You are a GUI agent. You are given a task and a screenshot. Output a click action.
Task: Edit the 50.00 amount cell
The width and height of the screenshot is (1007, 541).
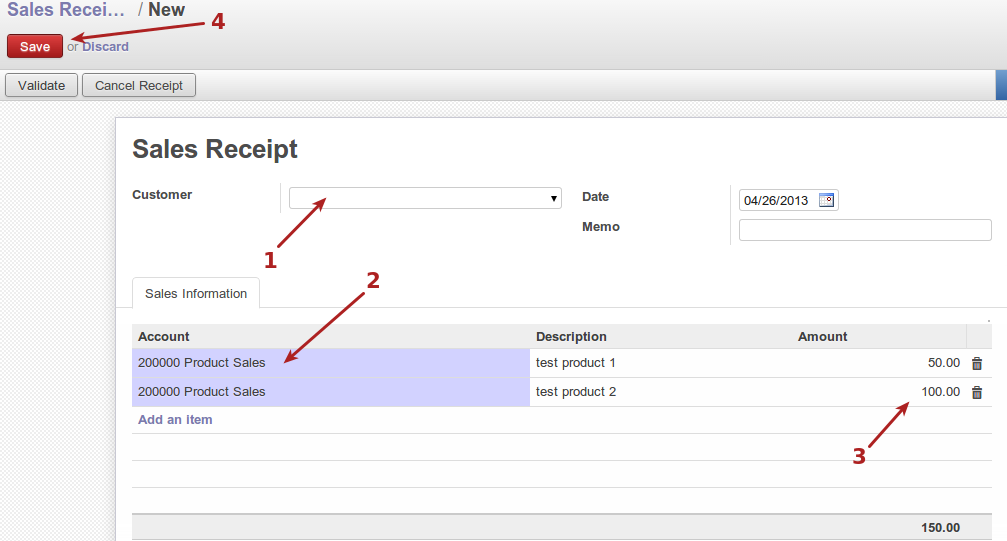(x=878, y=363)
